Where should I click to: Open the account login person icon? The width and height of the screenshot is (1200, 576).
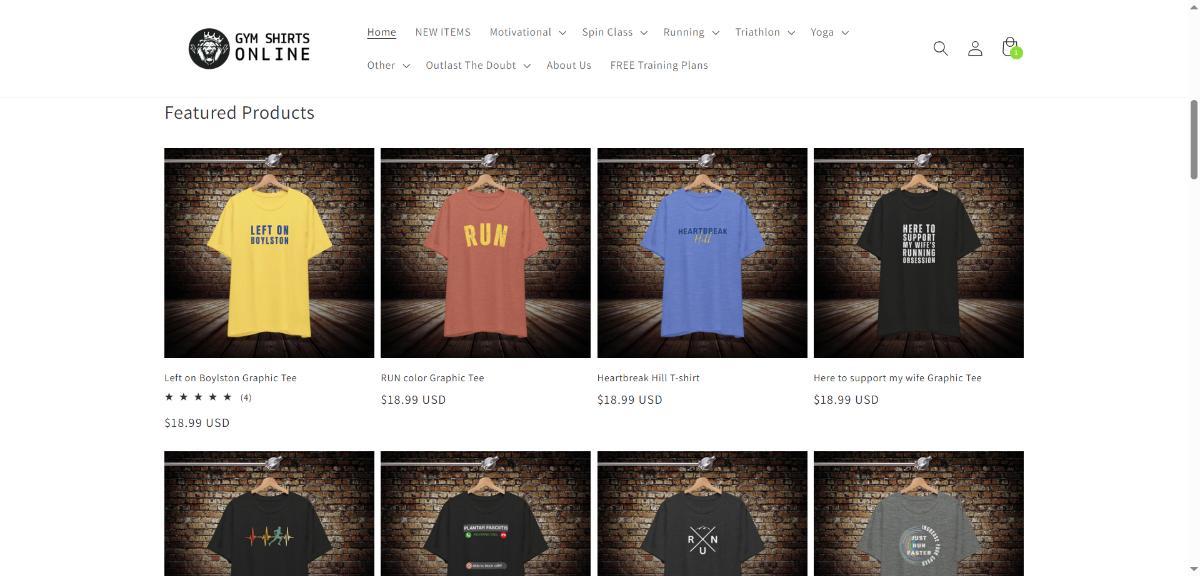click(975, 48)
